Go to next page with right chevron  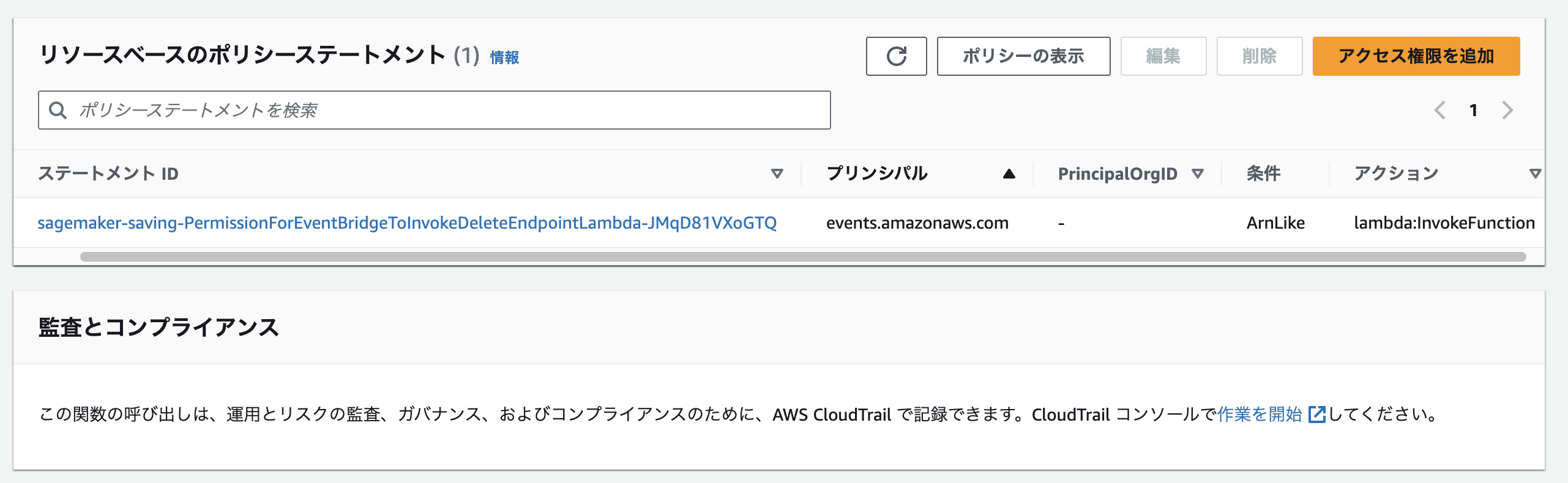pos(1506,111)
